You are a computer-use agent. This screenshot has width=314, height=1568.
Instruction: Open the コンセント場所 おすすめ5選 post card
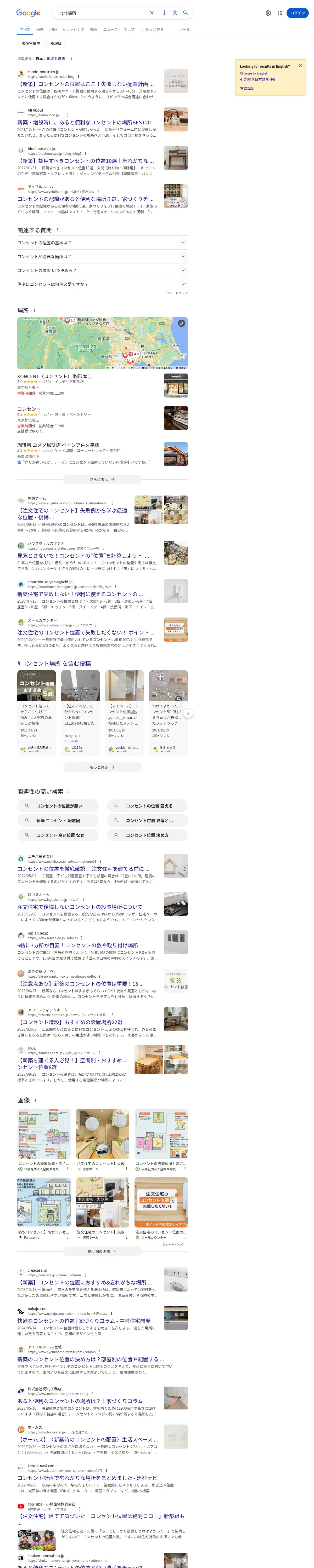click(x=37, y=712)
